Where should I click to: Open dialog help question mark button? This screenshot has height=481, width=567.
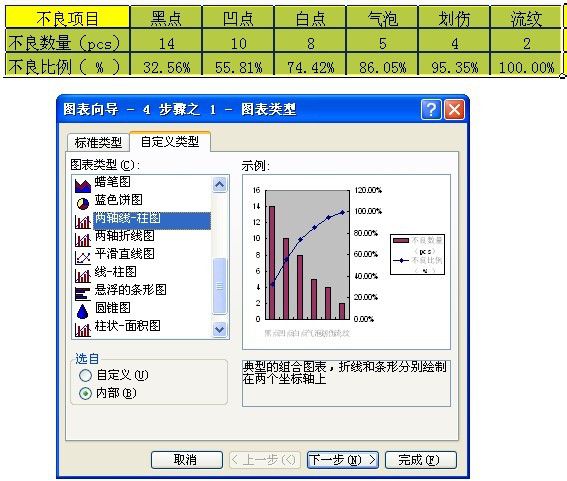coord(431,109)
